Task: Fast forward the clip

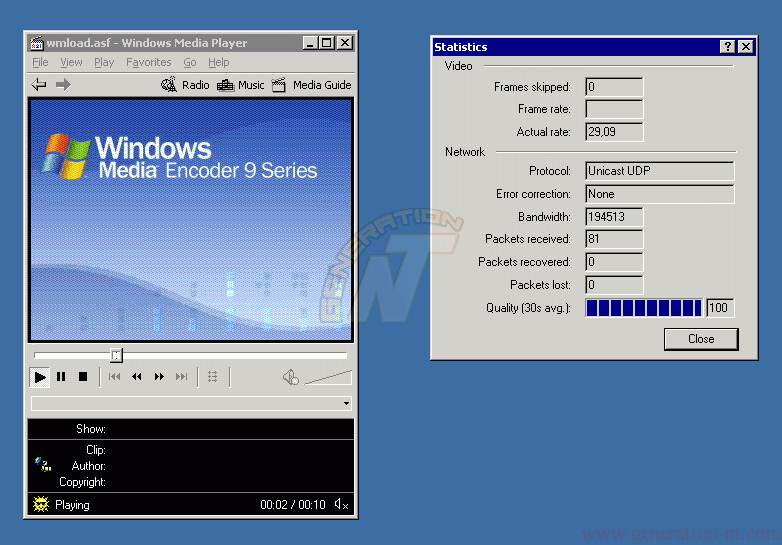Action: [x=159, y=377]
